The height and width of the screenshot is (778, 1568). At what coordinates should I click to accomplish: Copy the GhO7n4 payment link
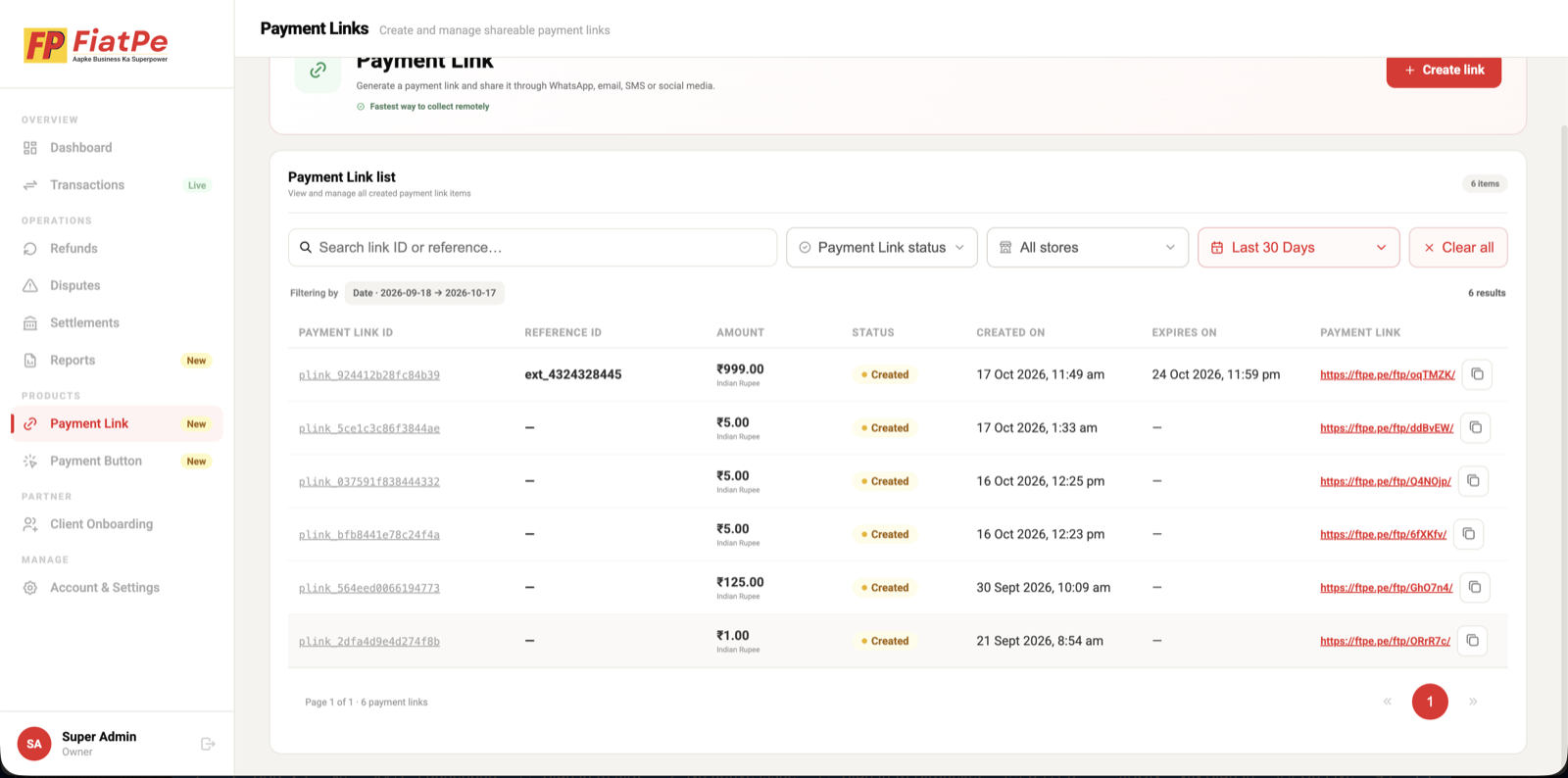(1474, 588)
